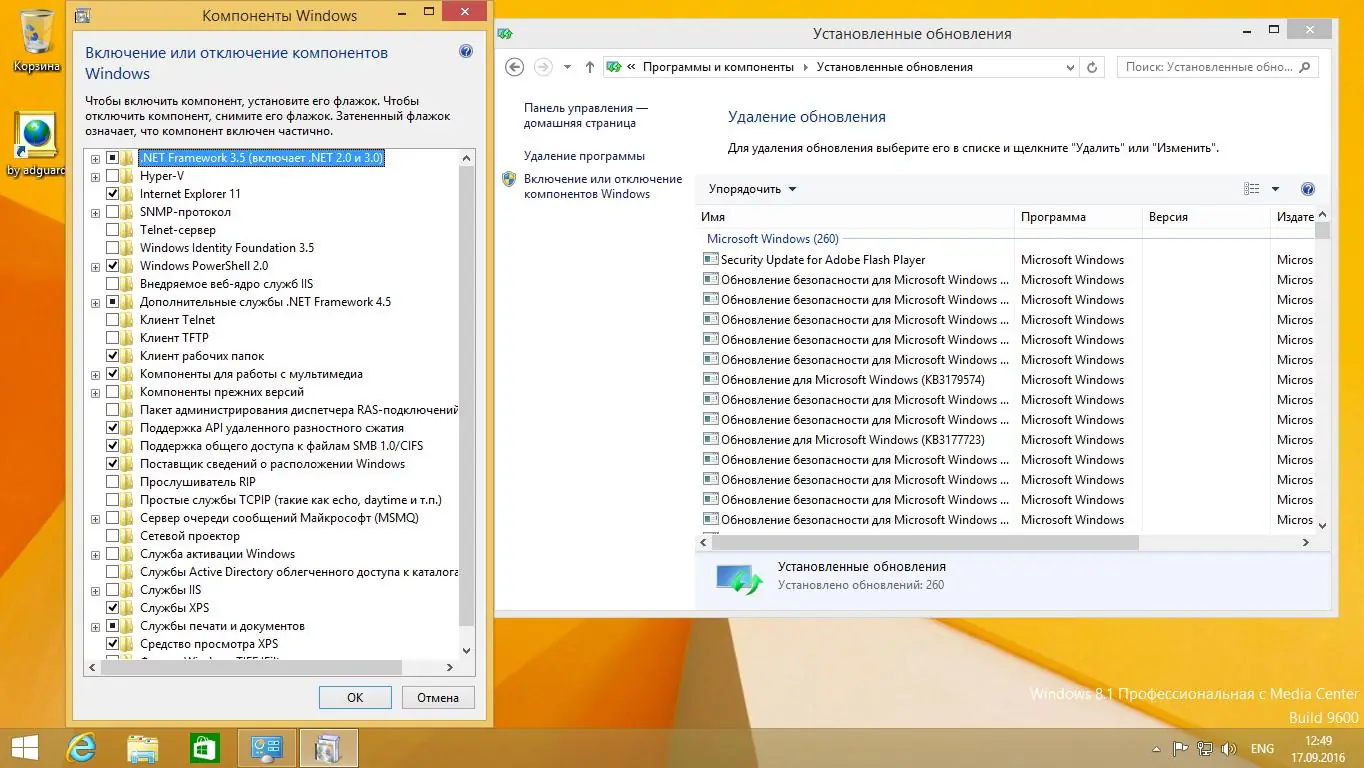The image size is (1364, 768).
Task: Expand the .NET Framework 3.5 tree node
Action: coord(95,157)
